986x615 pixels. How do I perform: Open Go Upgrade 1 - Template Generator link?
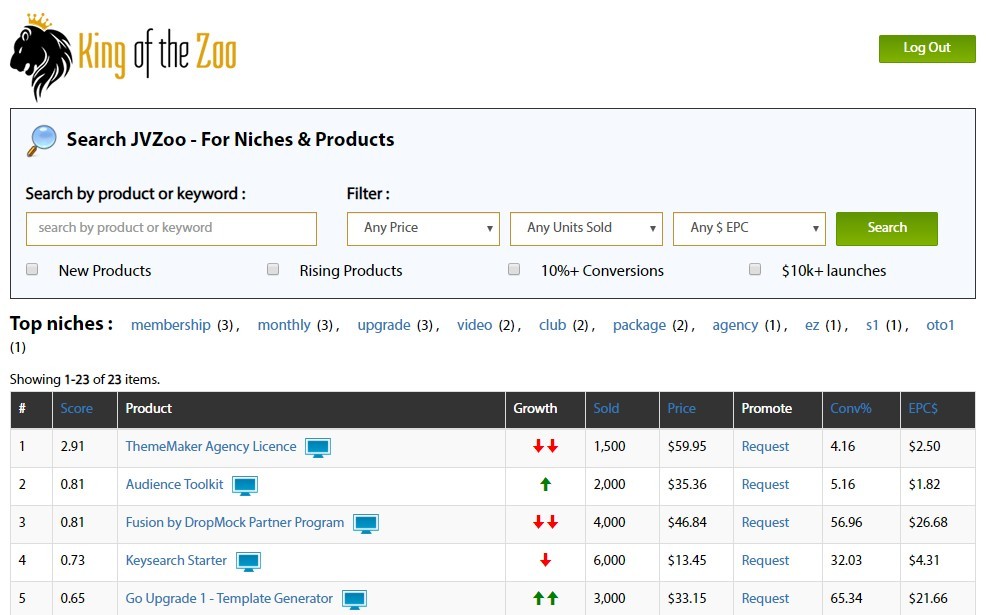click(x=229, y=598)
